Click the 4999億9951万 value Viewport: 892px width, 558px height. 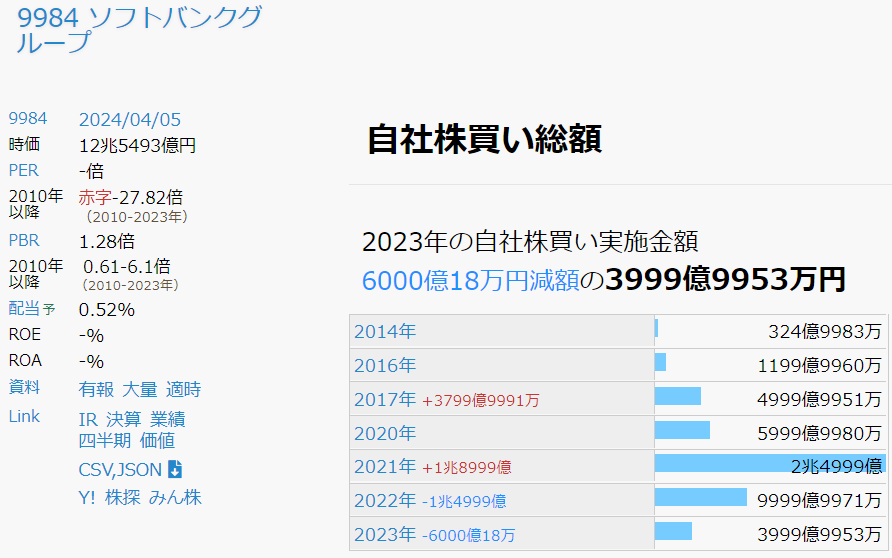point(819,399)
